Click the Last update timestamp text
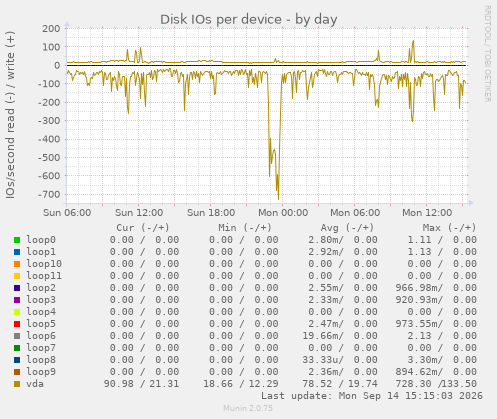Image resolution: width=497 pixels, height=419 pixels. [372, 396]
